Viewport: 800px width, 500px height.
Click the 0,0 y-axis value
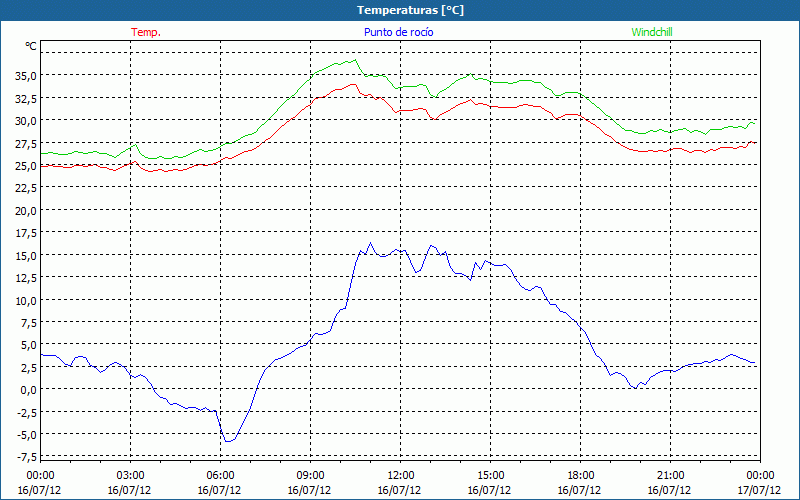[x=29, y=390]
